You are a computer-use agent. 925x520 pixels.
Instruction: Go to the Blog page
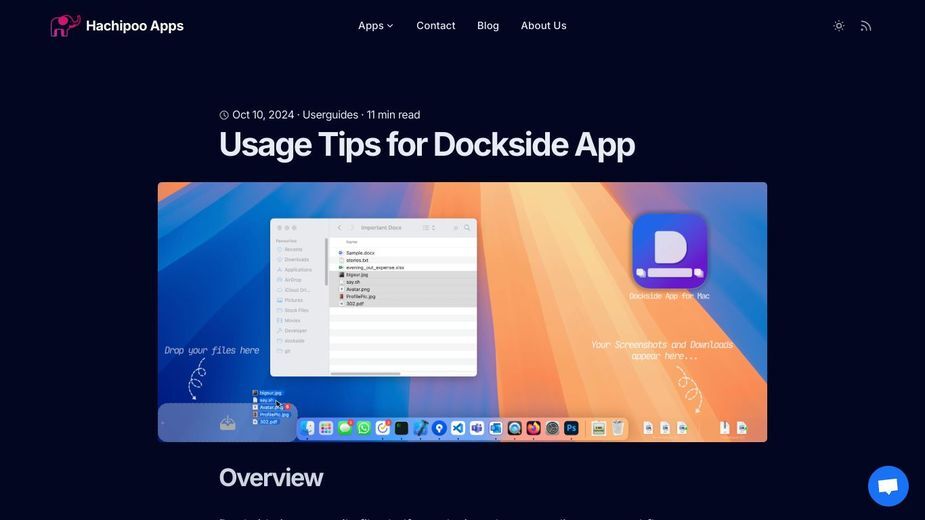[x=488, y=25]
